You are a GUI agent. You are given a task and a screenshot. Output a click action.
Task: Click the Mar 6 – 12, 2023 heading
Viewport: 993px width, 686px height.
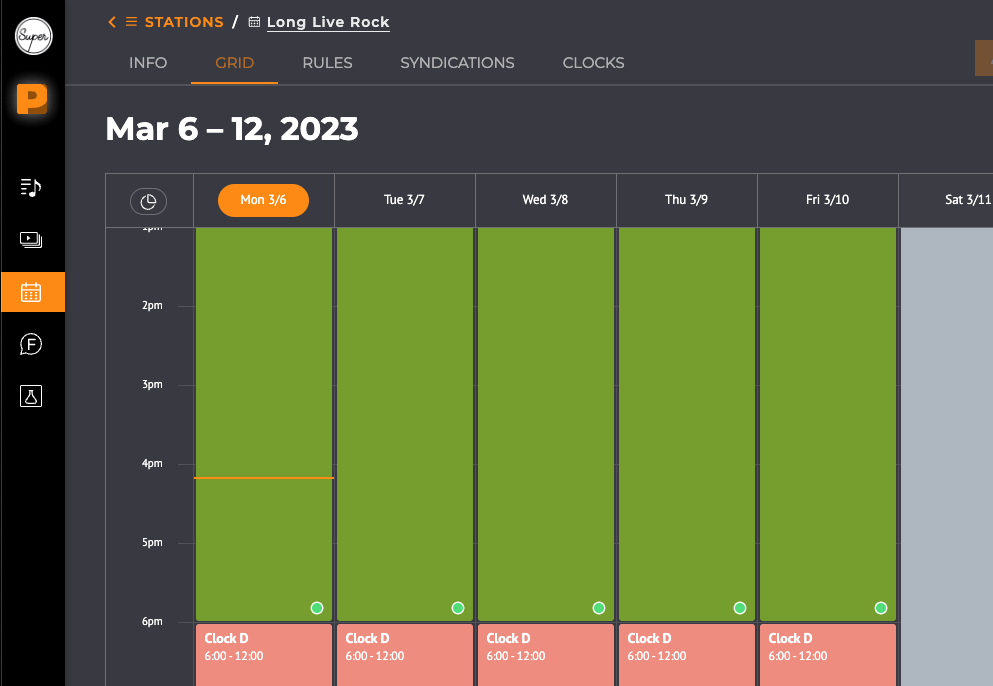click(232, 129)
